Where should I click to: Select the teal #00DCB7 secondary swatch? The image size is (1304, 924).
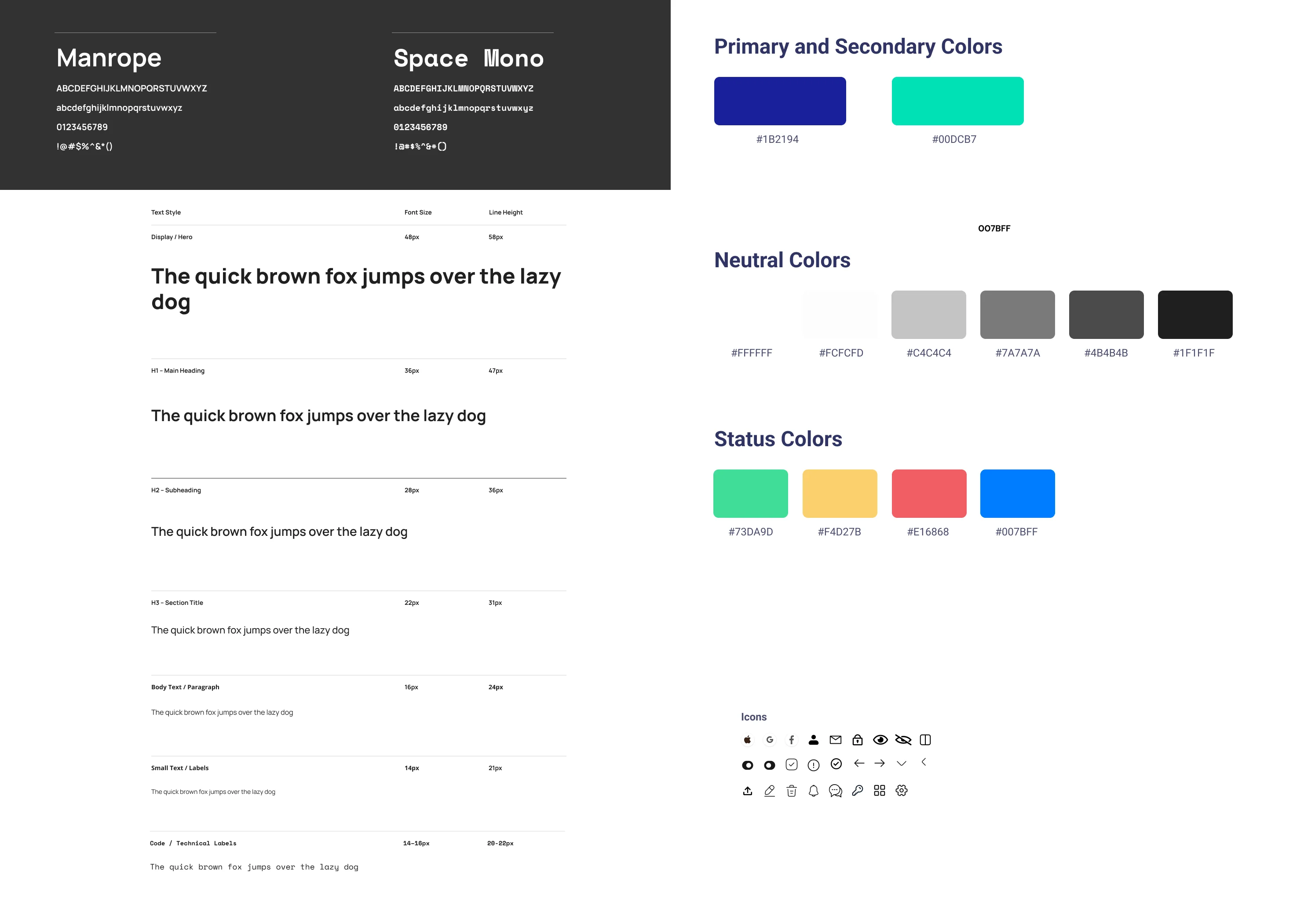click(957, 101)
